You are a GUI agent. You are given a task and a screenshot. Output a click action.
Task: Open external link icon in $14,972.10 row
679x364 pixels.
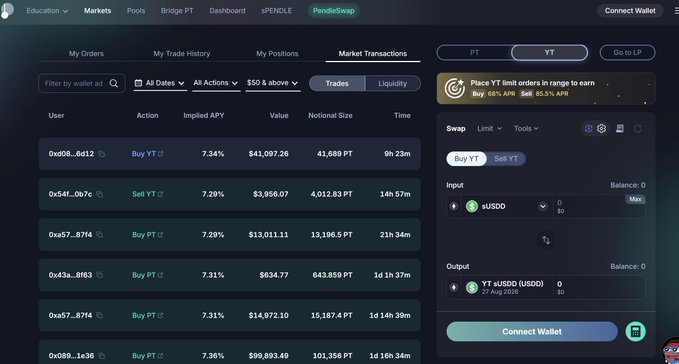(160, 316)
